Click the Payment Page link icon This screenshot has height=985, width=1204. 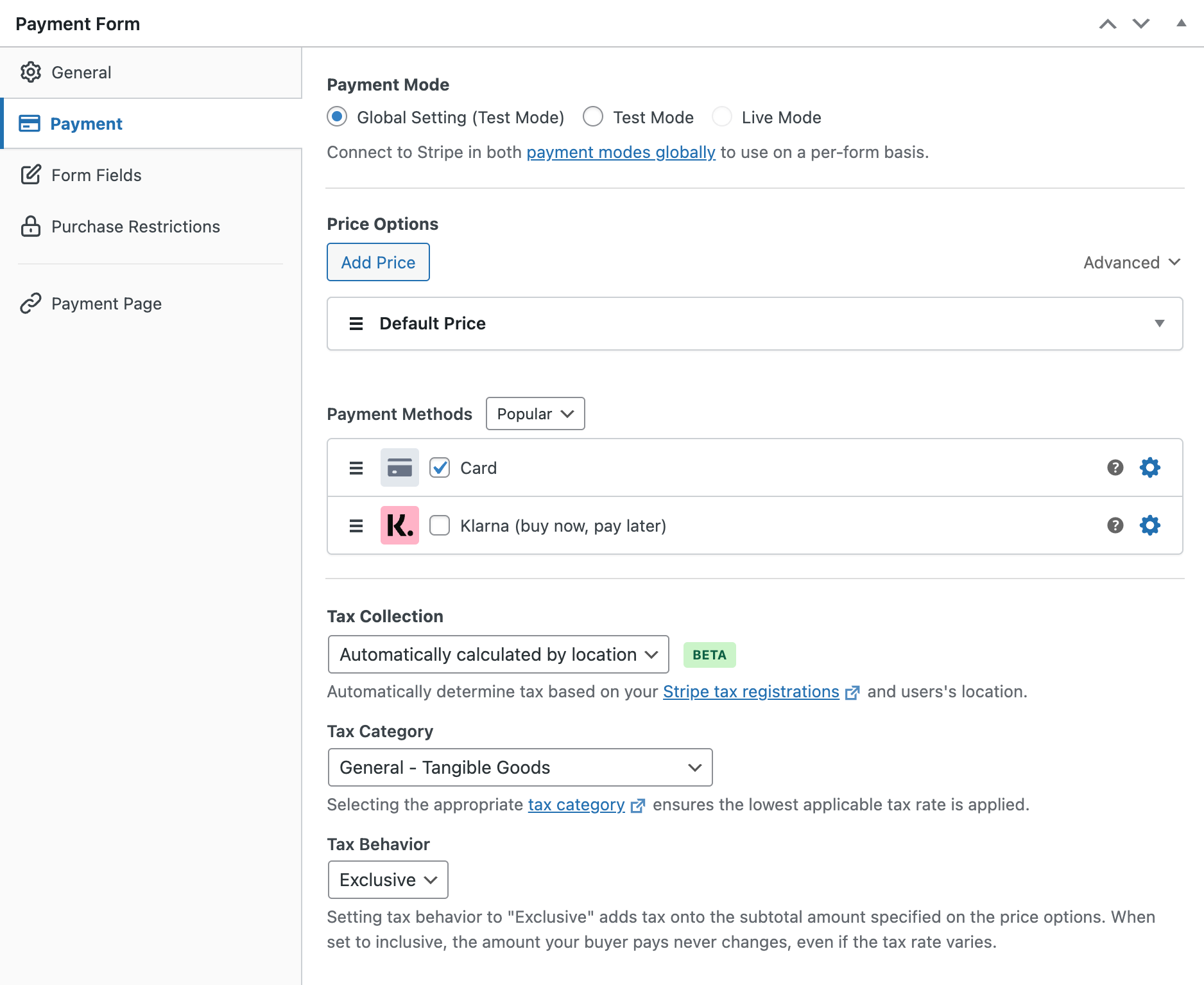click(31, 303)
